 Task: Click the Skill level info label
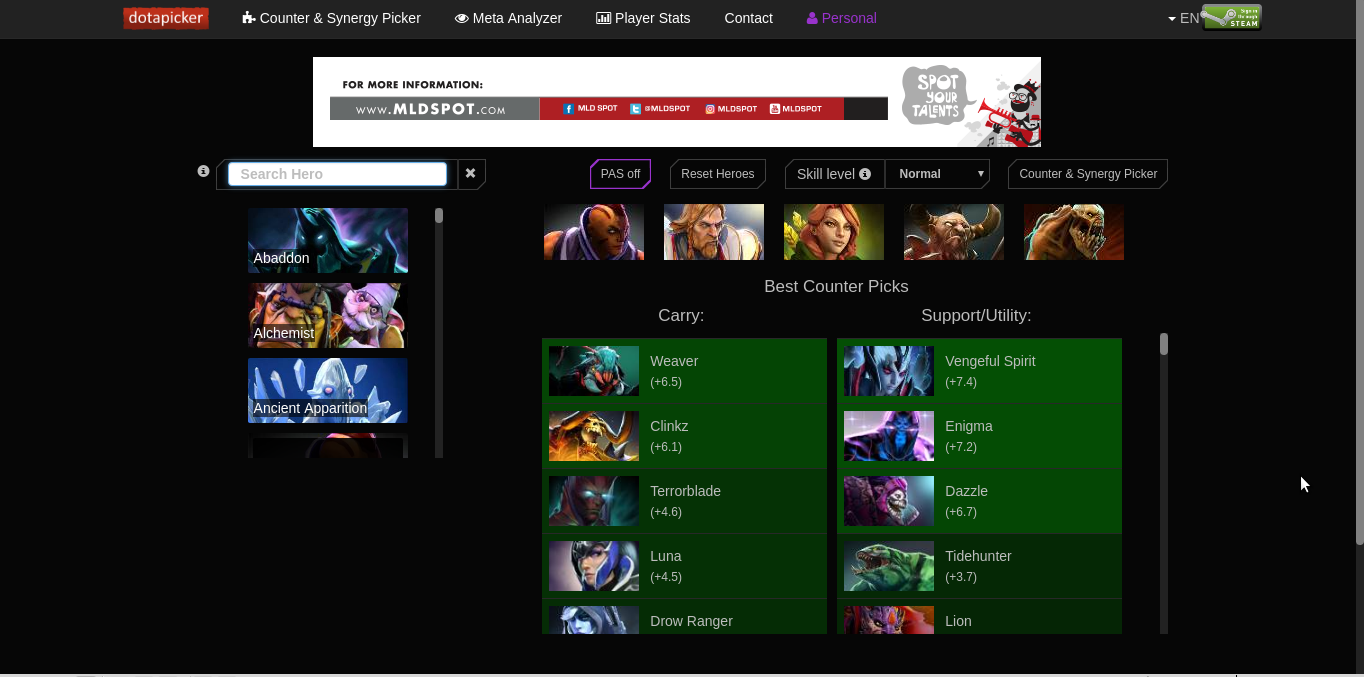click(x=834, y=174)
